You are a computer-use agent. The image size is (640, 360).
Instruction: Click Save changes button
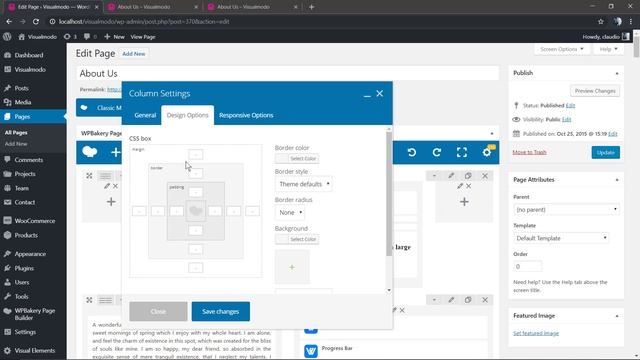tap(220, 311)
